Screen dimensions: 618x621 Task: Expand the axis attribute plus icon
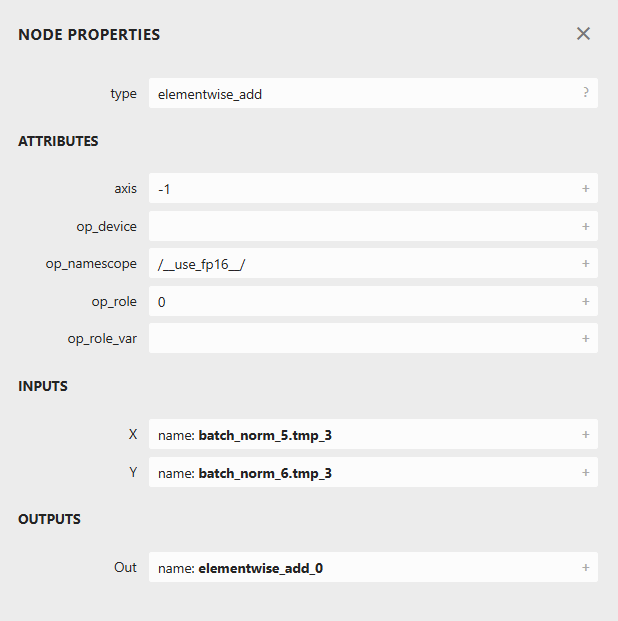pos(585,188)
